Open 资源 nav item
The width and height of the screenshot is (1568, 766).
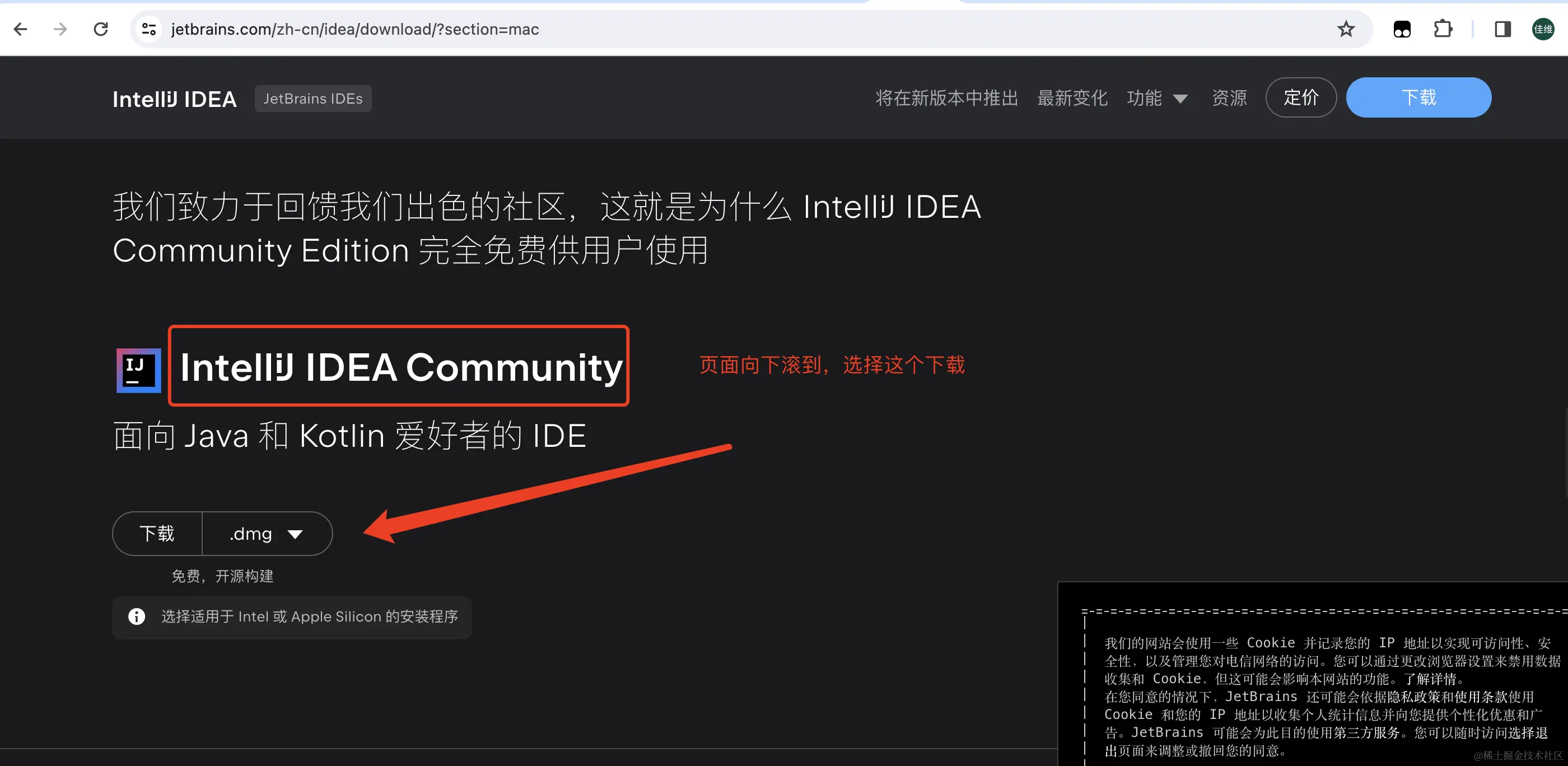coord(1229,98)
